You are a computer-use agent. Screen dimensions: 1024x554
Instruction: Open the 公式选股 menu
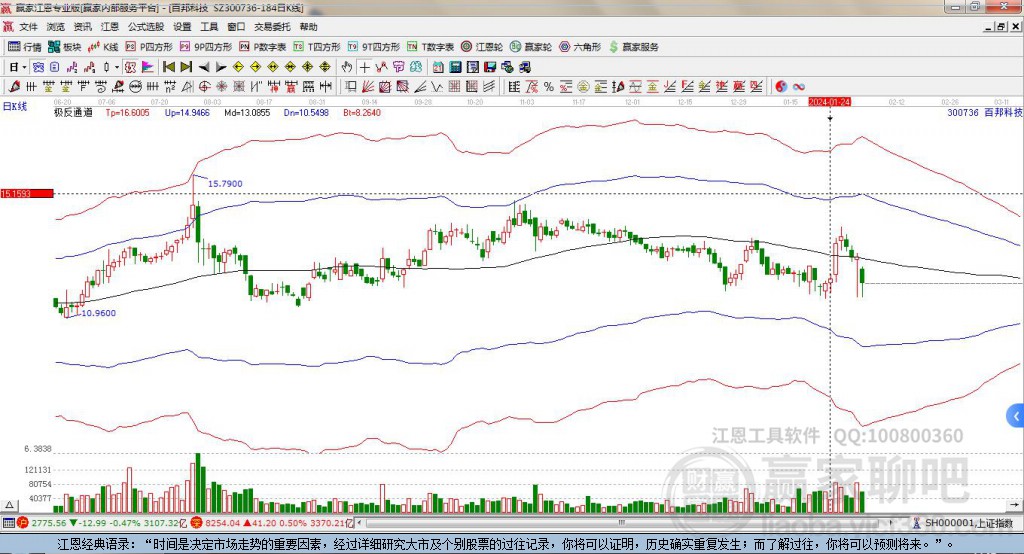point(146,27)
